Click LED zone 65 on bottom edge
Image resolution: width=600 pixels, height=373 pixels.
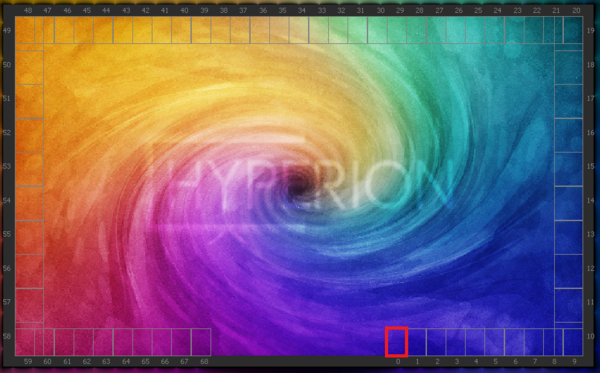point(142,342)
